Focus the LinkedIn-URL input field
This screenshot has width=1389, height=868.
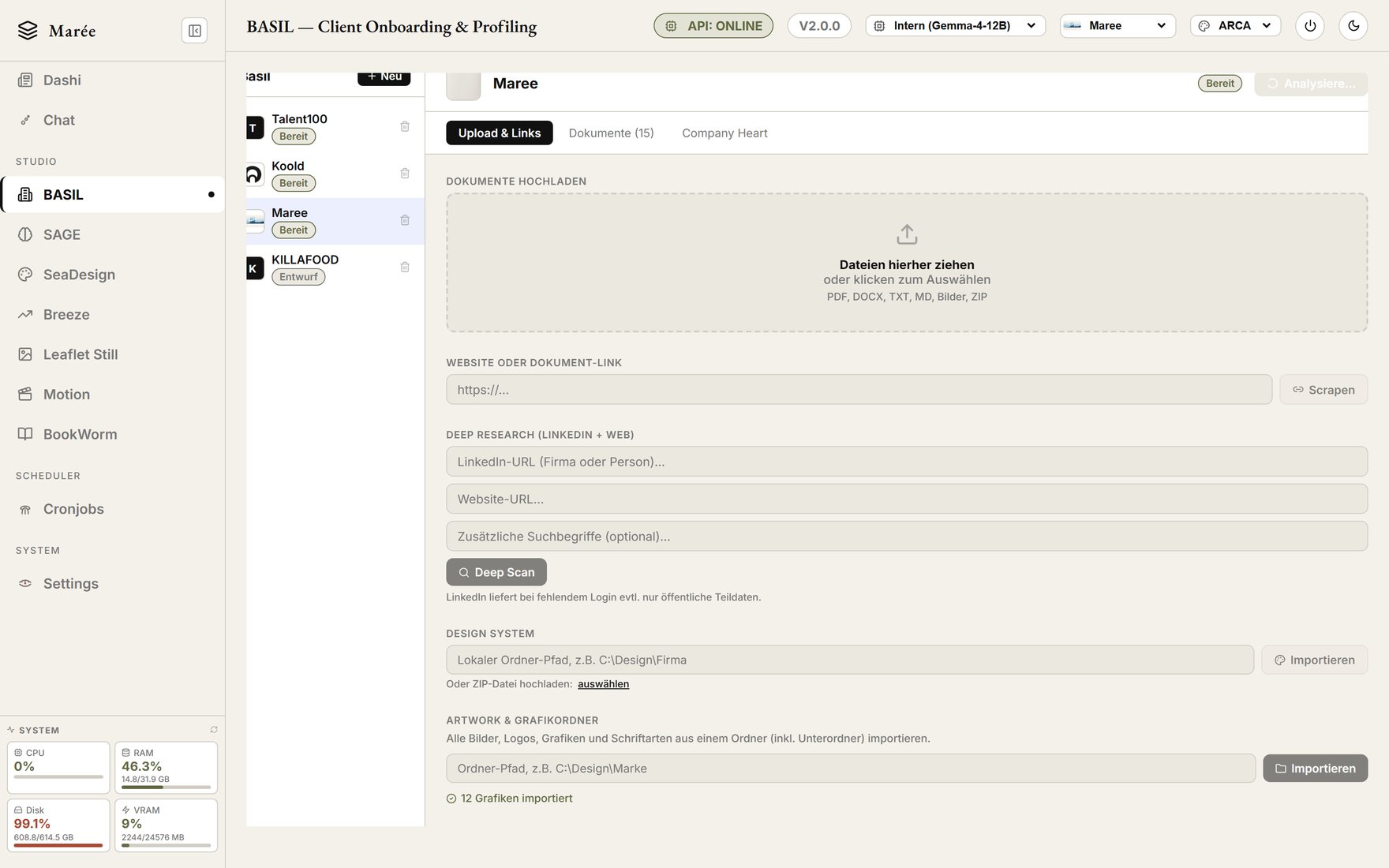tap(907, 462)
